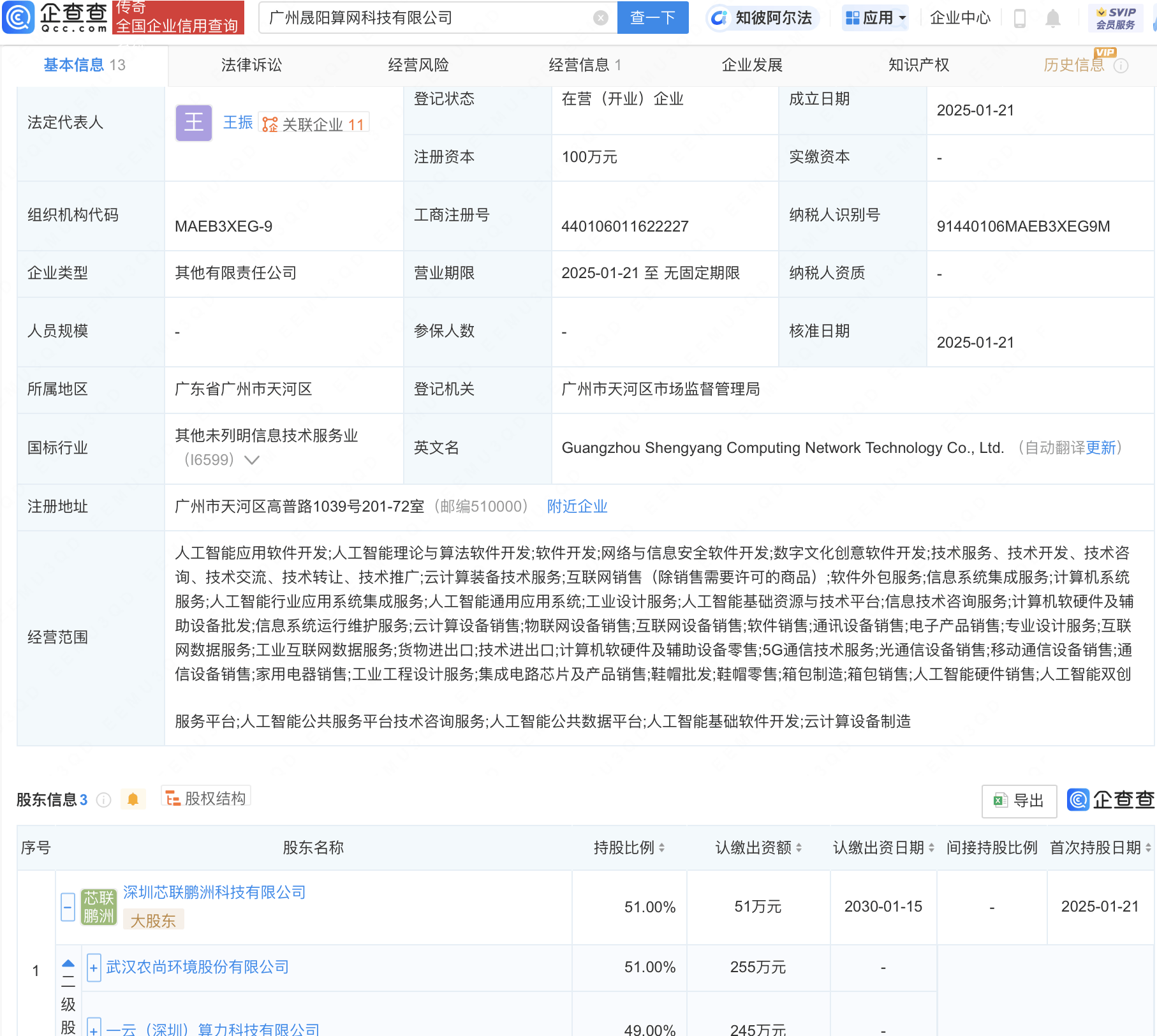Switch to 知识产权 tab
Image resolution: width=1157 pixels, height=1036 pixels.
pyautogui.click(x=919, y=65)
